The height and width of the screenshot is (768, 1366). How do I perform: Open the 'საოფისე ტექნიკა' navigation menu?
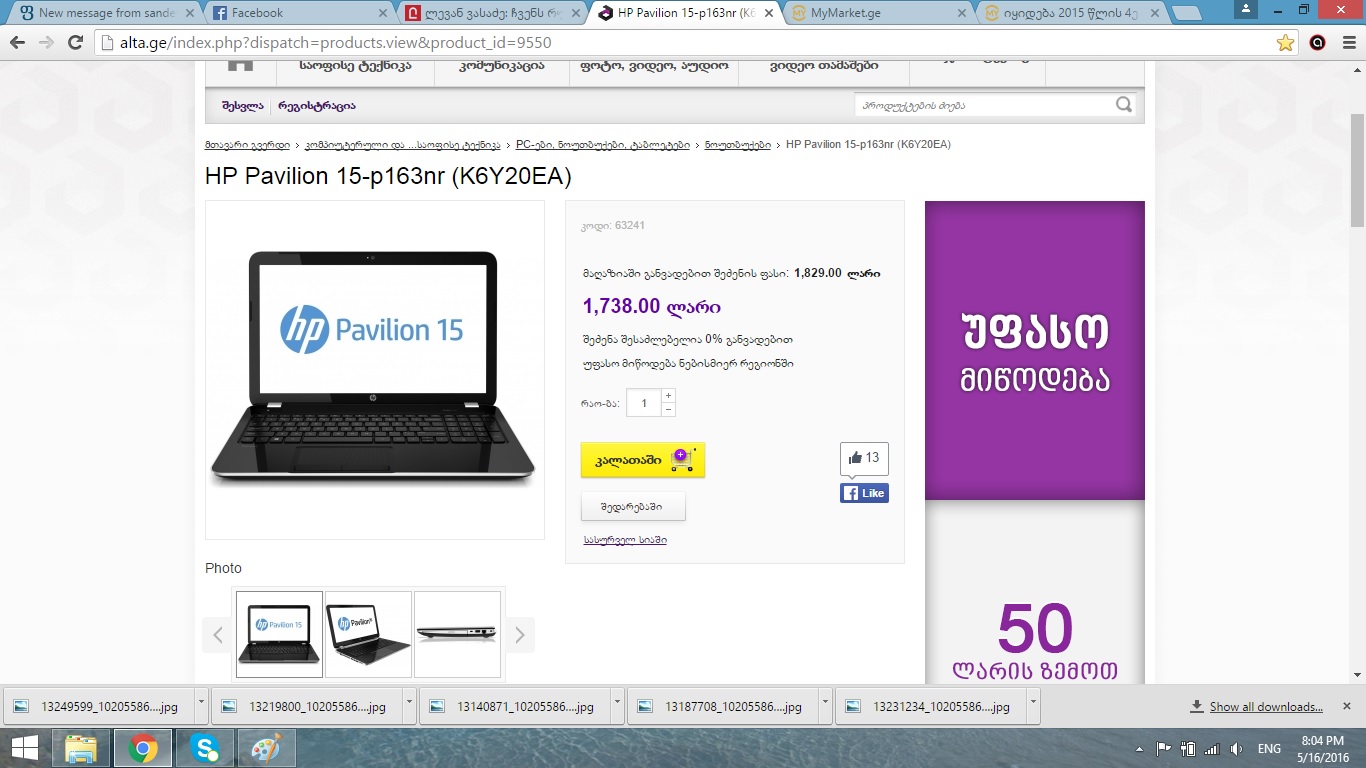[x=355, y=66]
